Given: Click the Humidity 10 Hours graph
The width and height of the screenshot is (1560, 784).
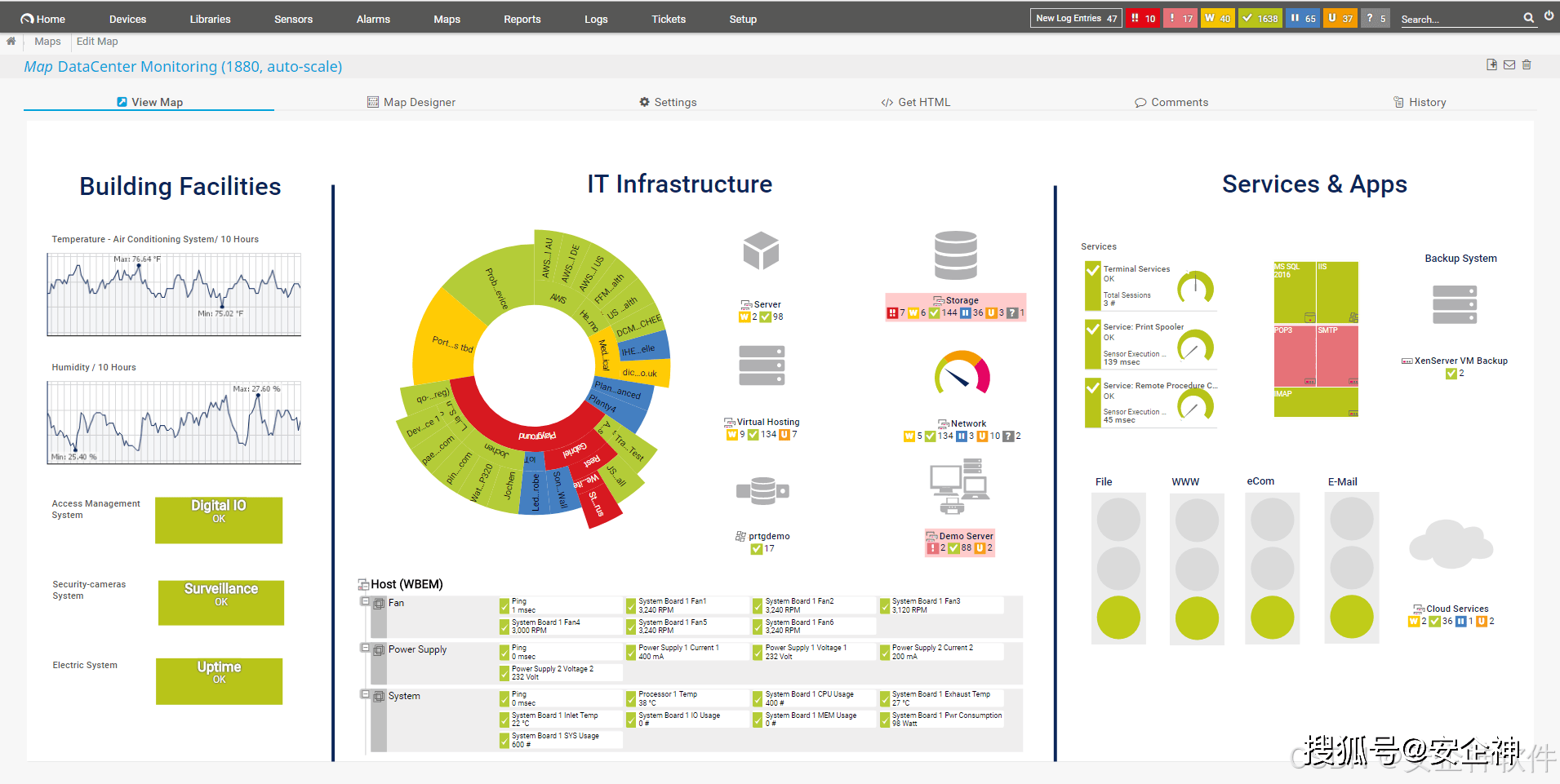Looking at the screenshot, I should [x=174, y=423].
